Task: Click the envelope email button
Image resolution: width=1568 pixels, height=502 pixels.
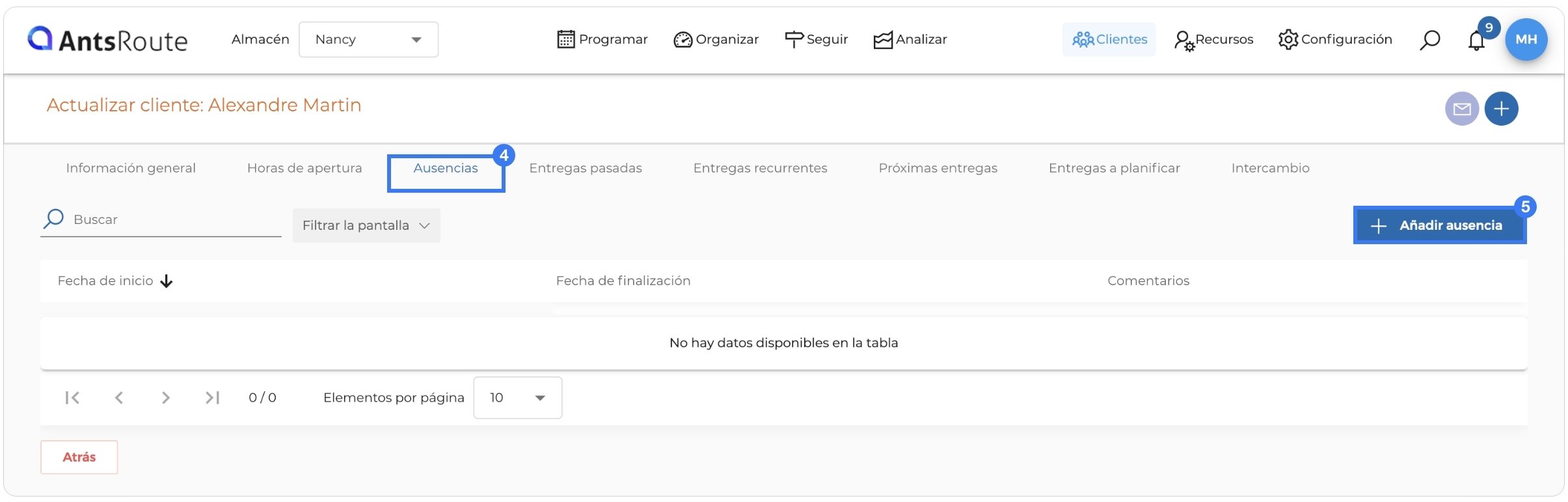Action: coord(1462,109)
